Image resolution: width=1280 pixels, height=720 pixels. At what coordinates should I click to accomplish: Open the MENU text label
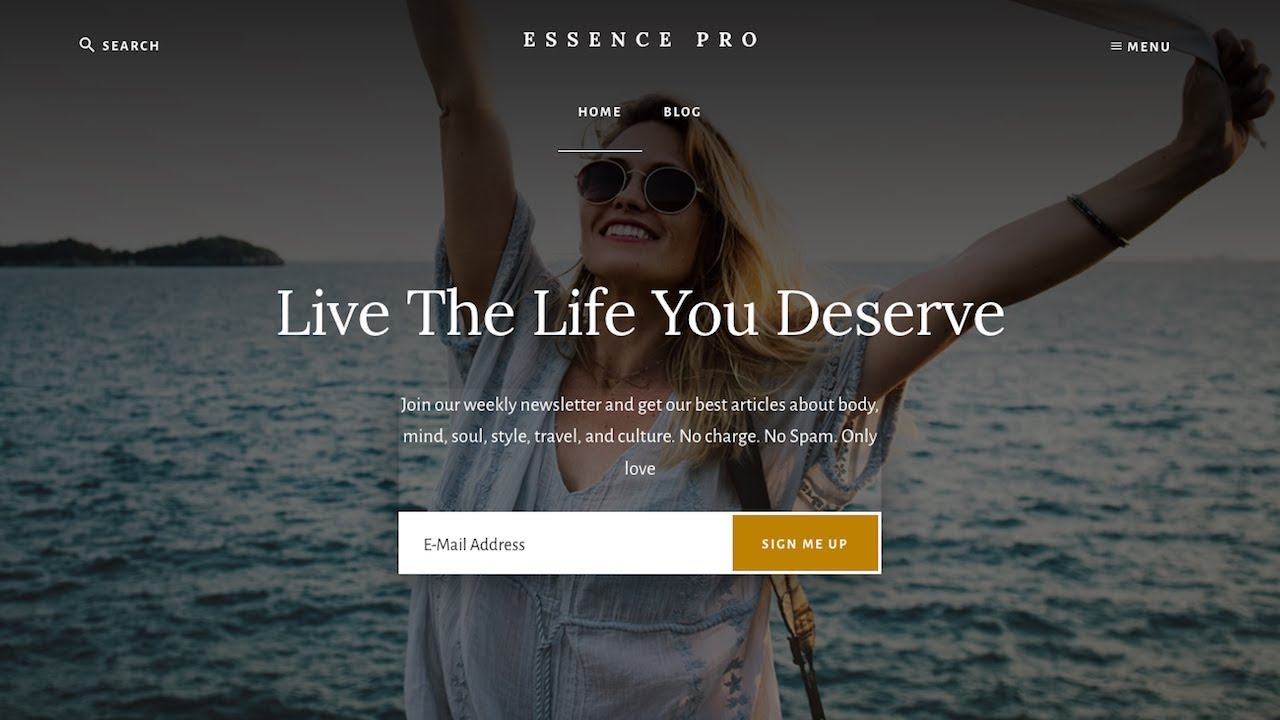click(1149, 47)
